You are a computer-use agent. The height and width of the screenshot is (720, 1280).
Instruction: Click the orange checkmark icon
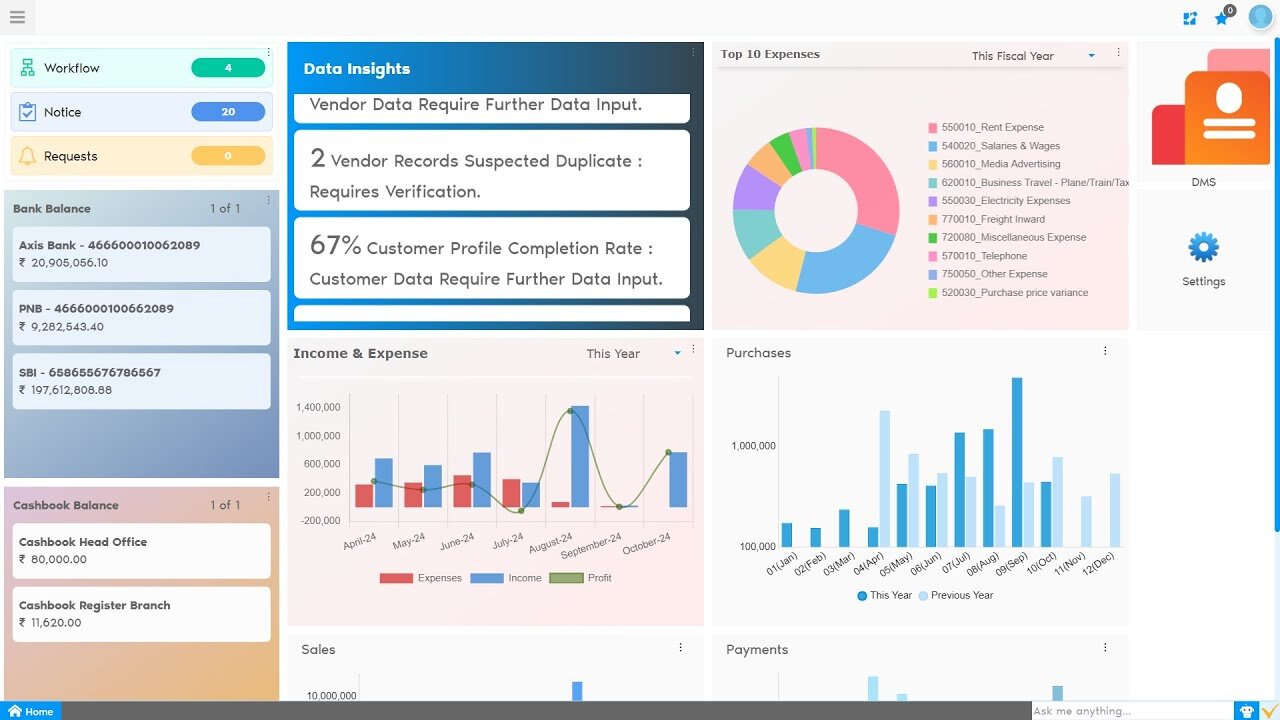coord(1269,711)
